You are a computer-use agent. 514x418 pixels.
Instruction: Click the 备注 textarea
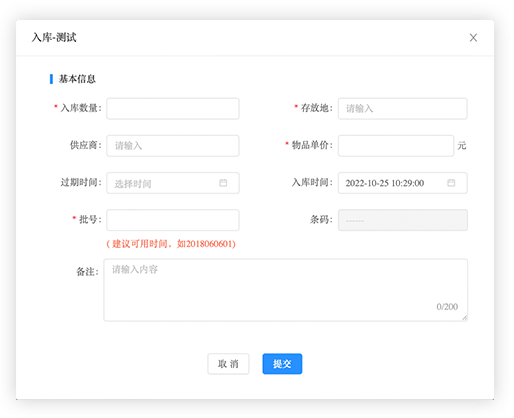[x=286, y=290]
